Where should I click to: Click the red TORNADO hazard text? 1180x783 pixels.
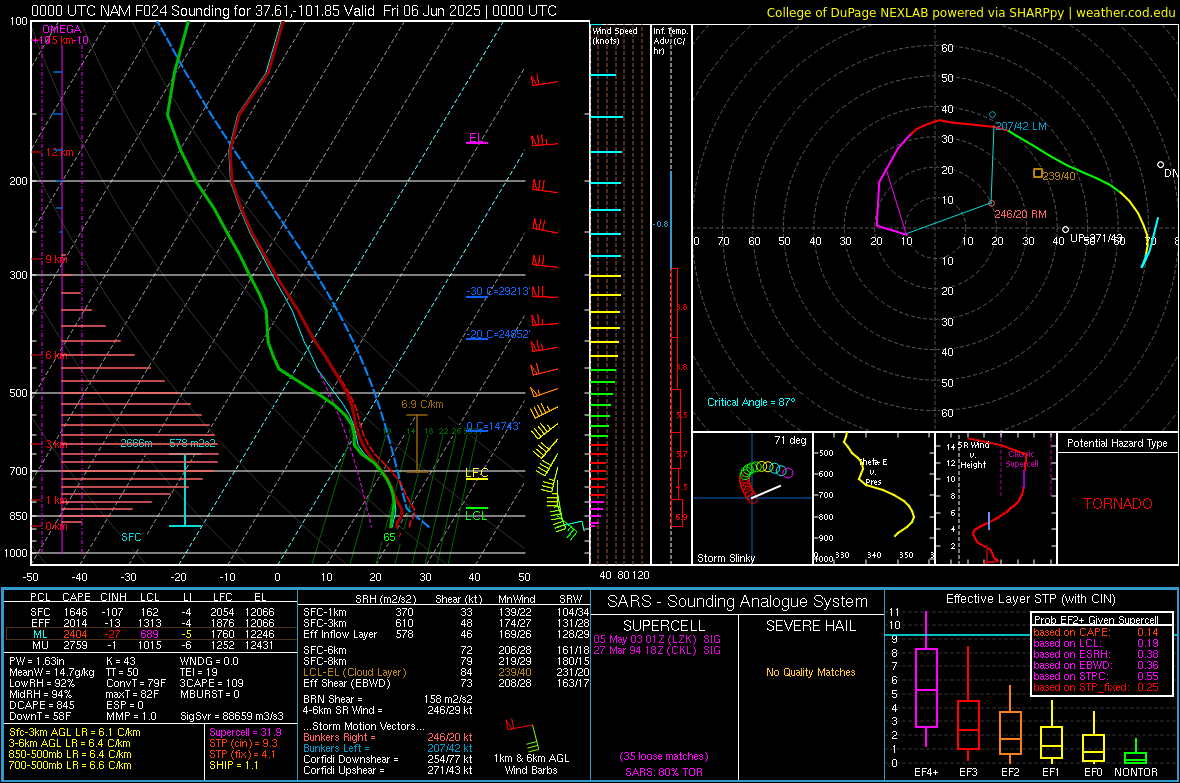1118,504
